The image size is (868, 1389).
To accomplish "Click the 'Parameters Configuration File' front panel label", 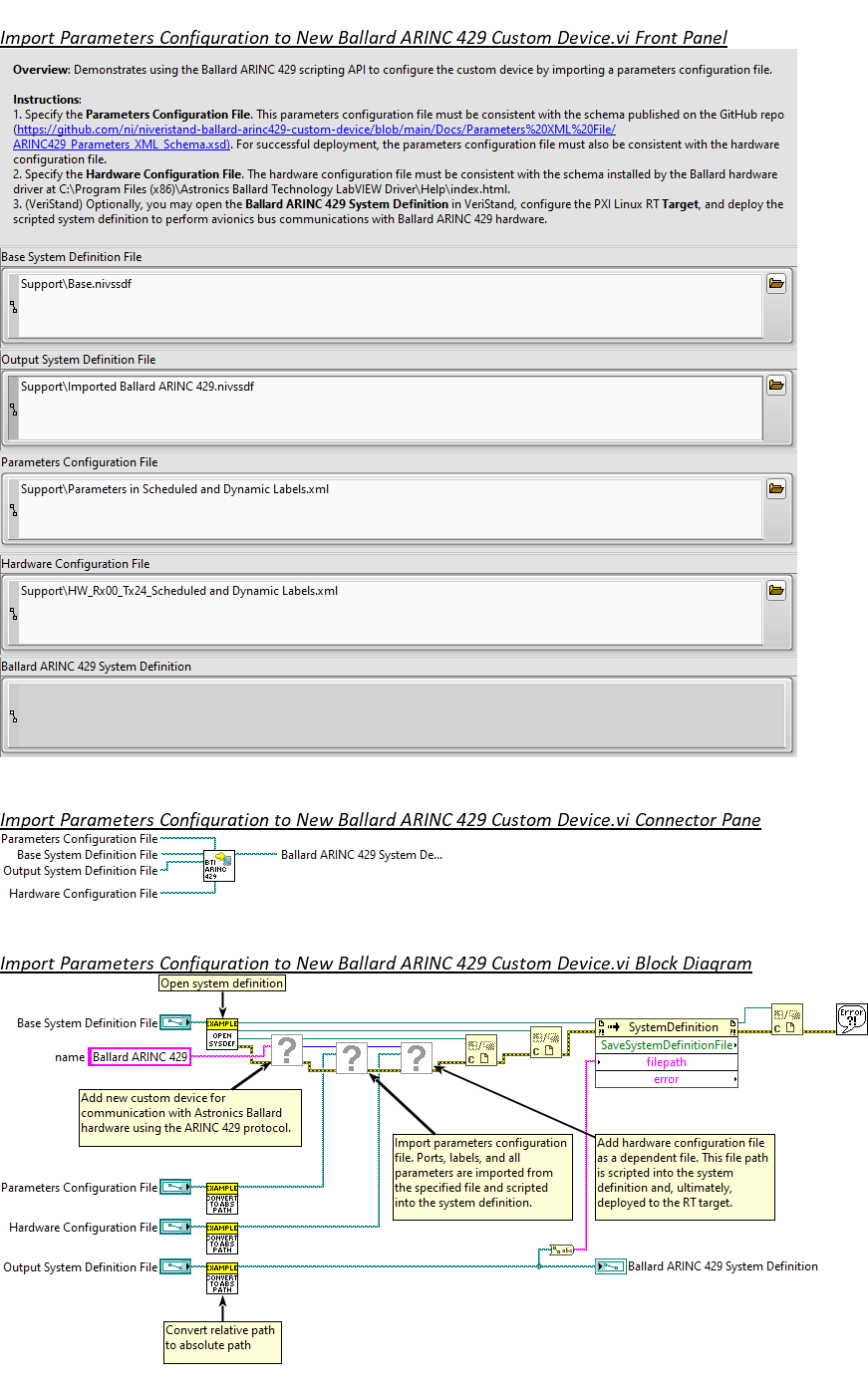I will click(80, 462).
